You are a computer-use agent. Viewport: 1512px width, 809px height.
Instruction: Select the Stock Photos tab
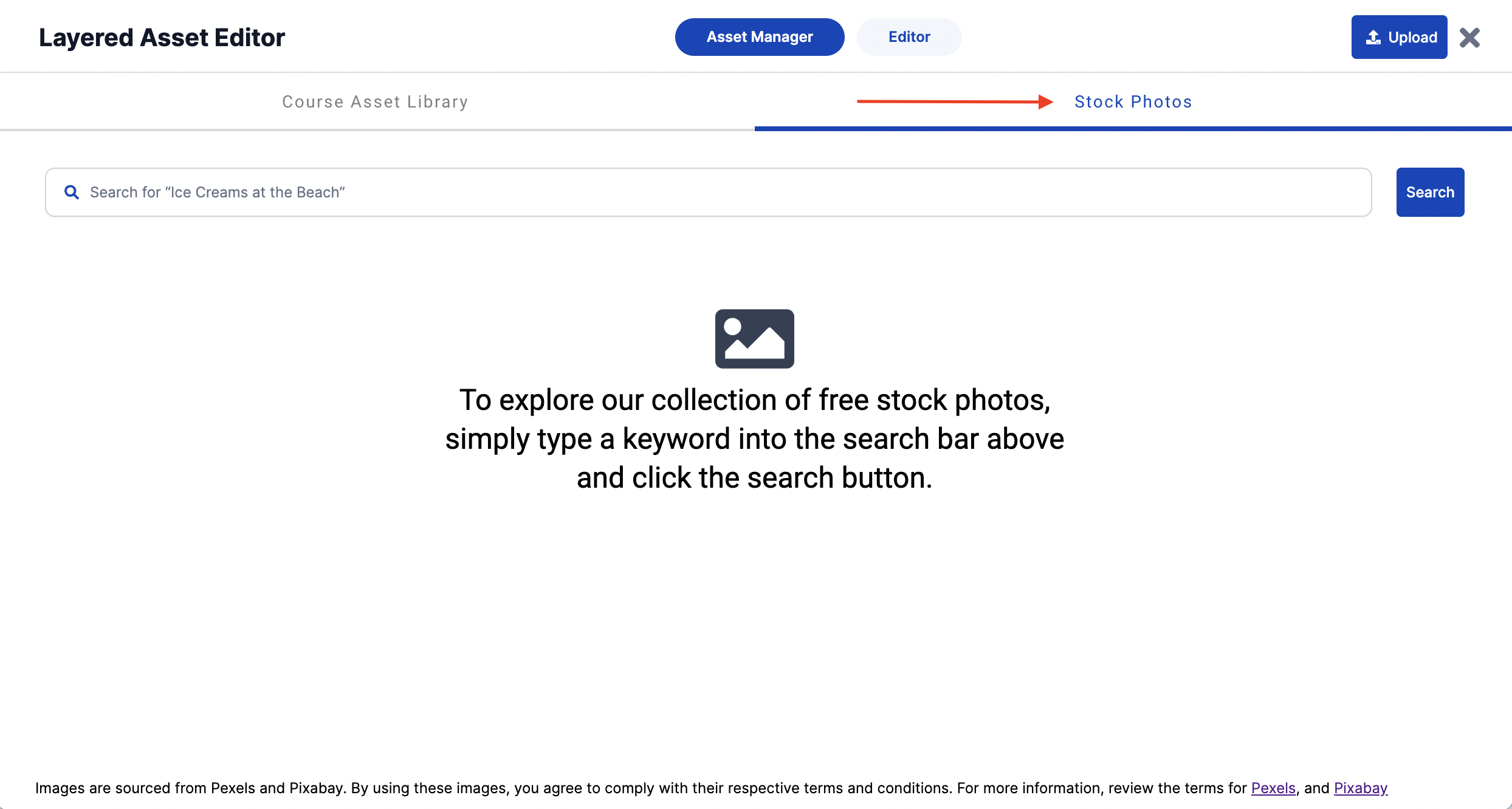click(x=1133, y=101)
